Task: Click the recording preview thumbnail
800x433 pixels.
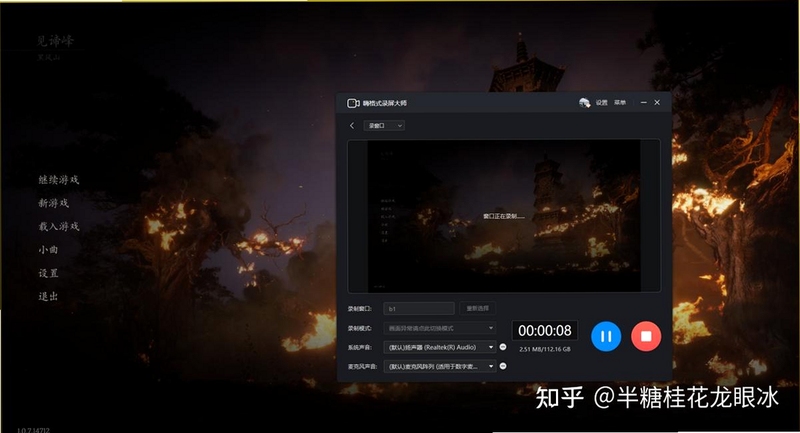Action: click(504, 216)
